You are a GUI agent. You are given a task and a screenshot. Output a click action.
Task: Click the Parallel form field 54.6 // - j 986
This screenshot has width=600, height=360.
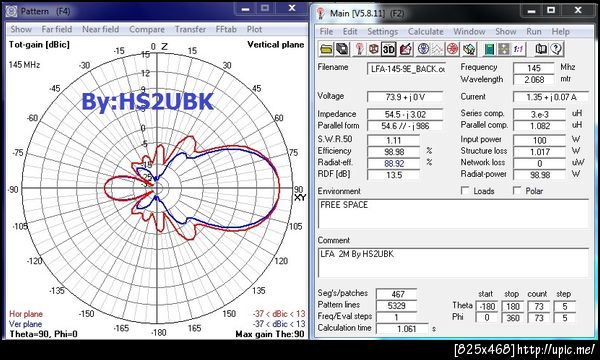[x=405, y=126]
